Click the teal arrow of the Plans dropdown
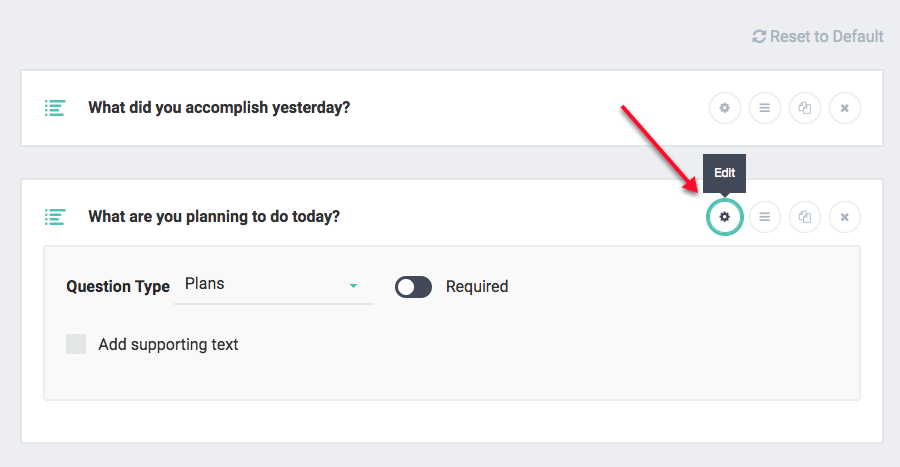Image resolution: width=900 pixels, height=467 pixels. coord(353,286)
